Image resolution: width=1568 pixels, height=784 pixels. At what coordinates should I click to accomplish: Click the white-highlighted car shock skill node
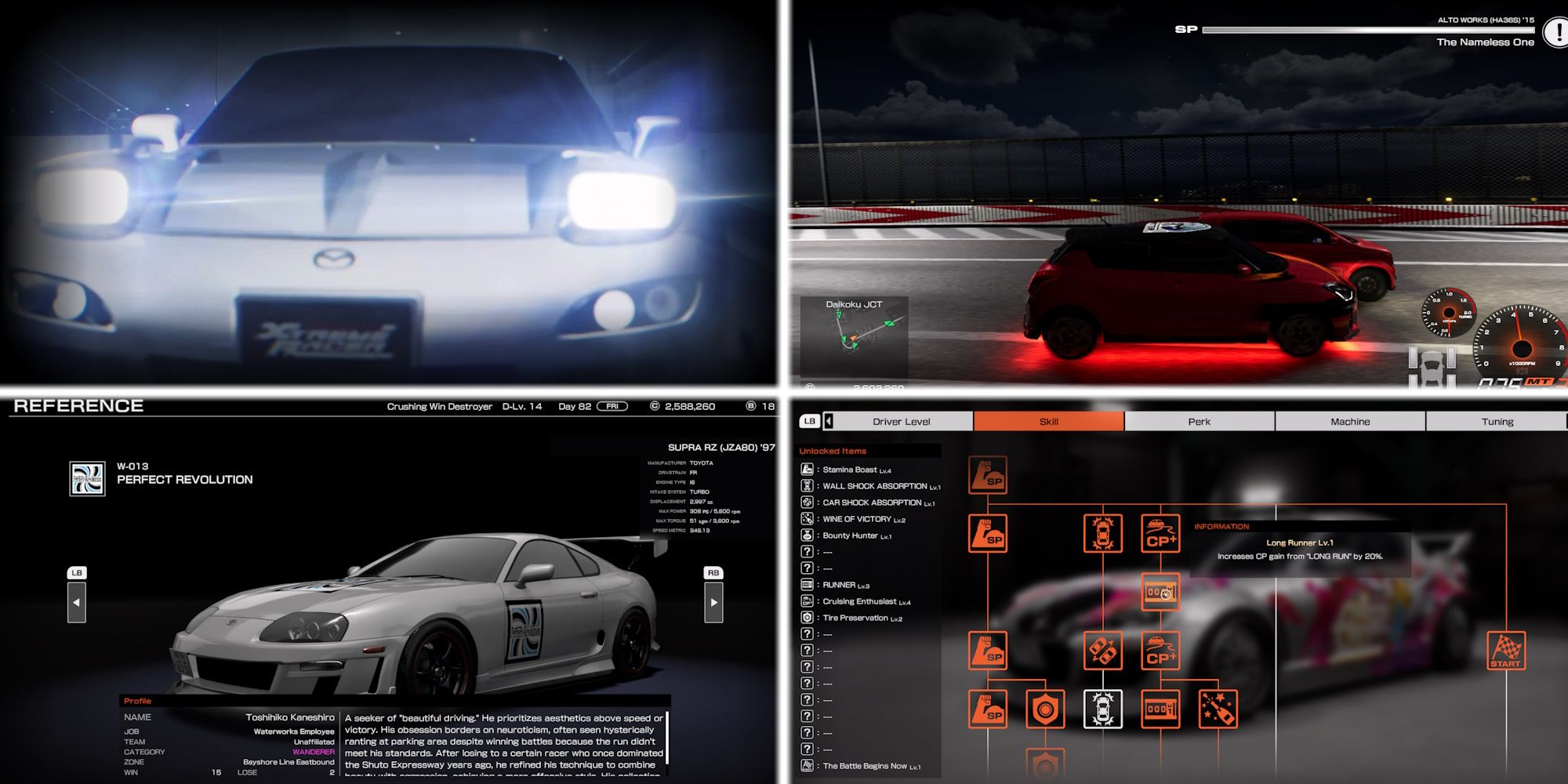1102,709
